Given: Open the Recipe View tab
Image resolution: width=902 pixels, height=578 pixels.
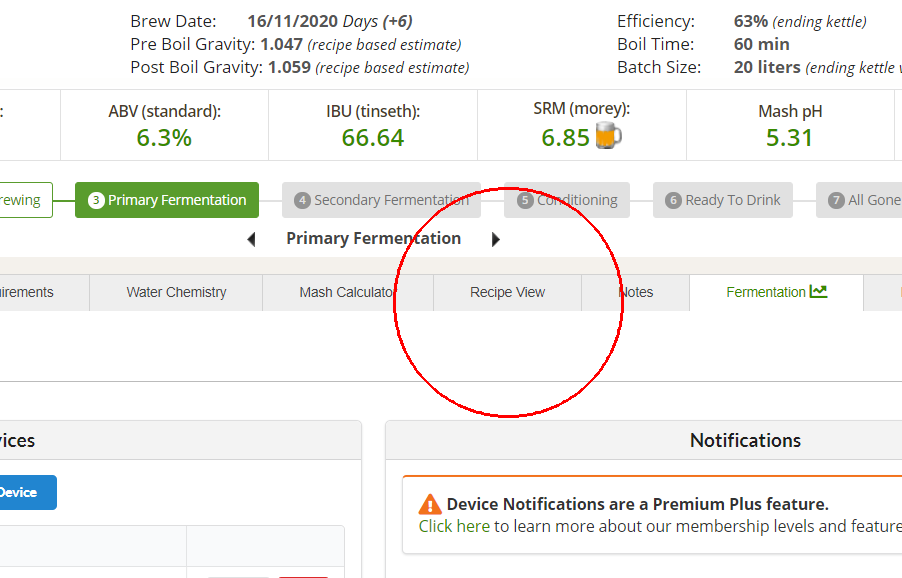Looking at the screenshot, I should click(x=507, y=293).
